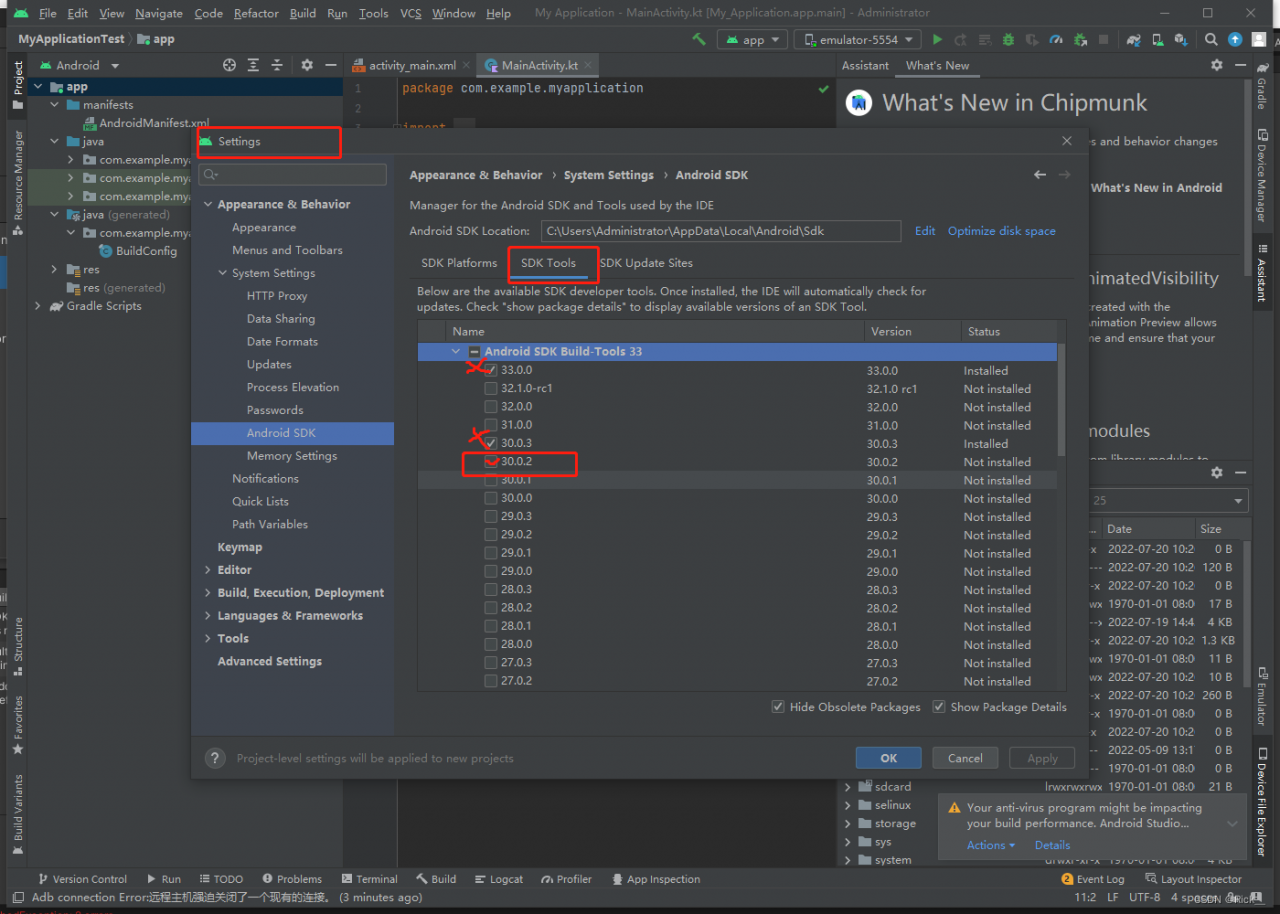1280x914 pixels.
Task: Switch to SDK Update Sites tab
Action: 646,263
